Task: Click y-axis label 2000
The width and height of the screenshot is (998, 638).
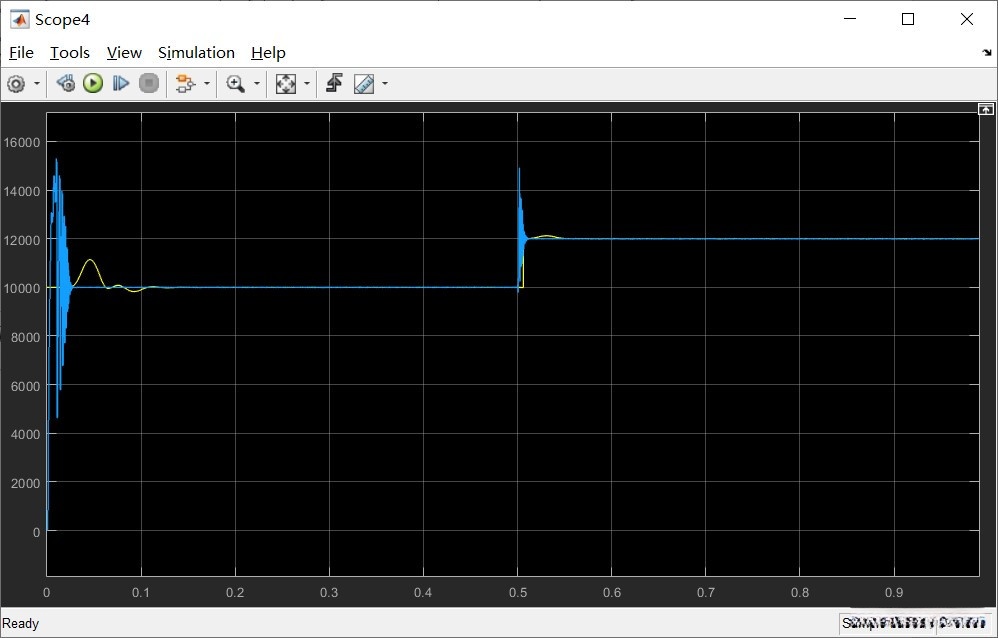Action: pos(25,483)
